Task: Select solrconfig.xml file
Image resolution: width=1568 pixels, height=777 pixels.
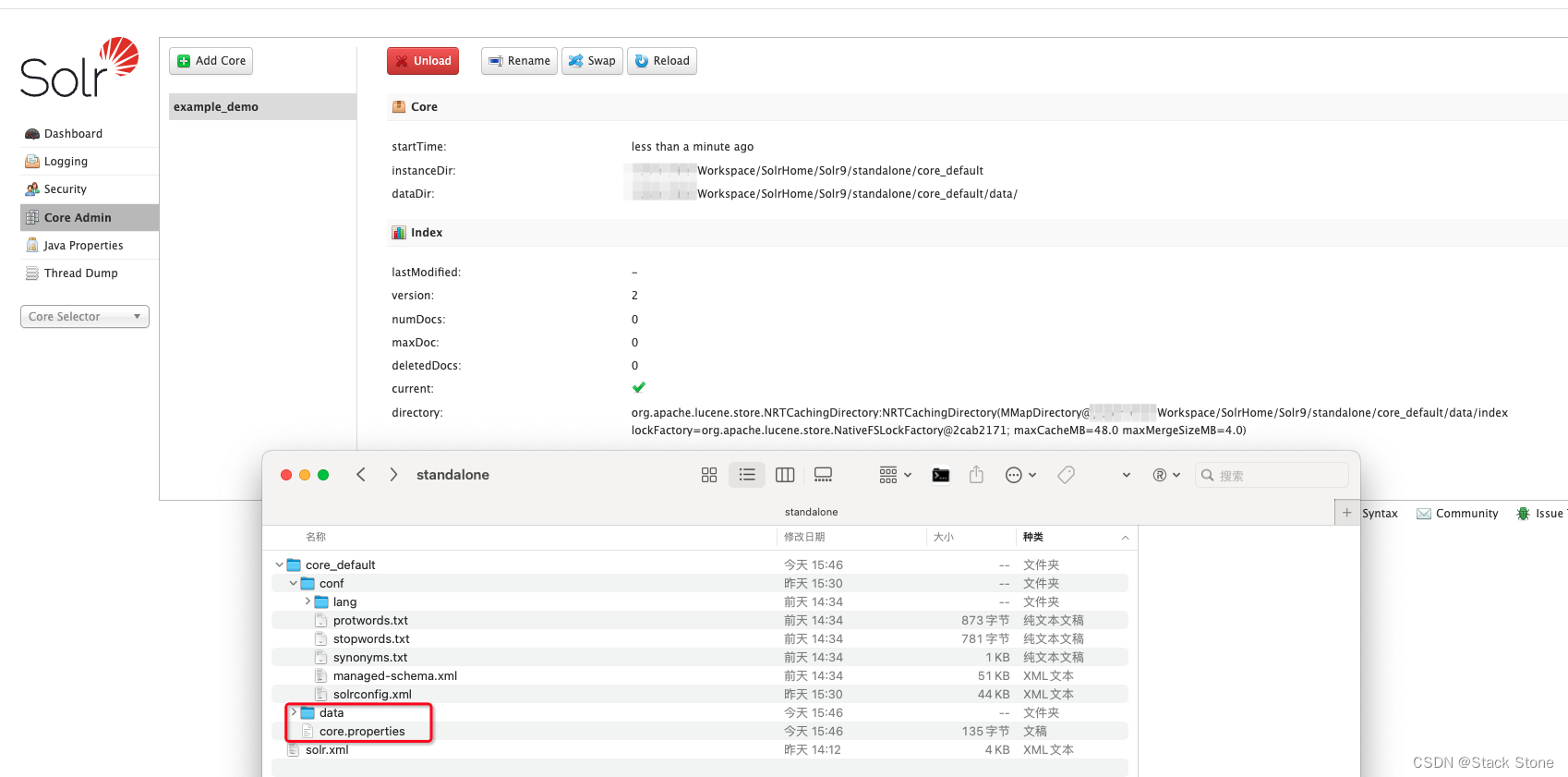Action: pyautogui.click(x=372, y=694)
